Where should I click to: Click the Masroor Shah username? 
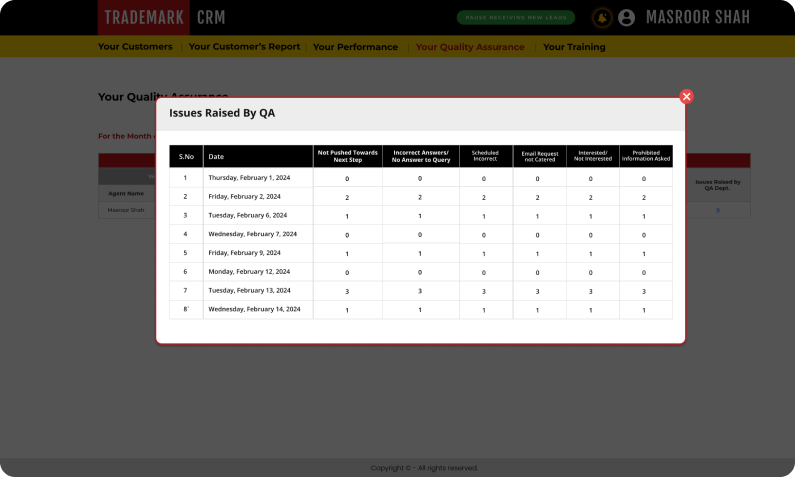point(706,17)
